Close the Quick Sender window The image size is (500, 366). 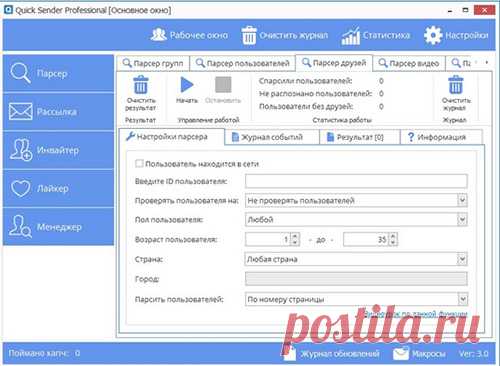pos(484,10)
